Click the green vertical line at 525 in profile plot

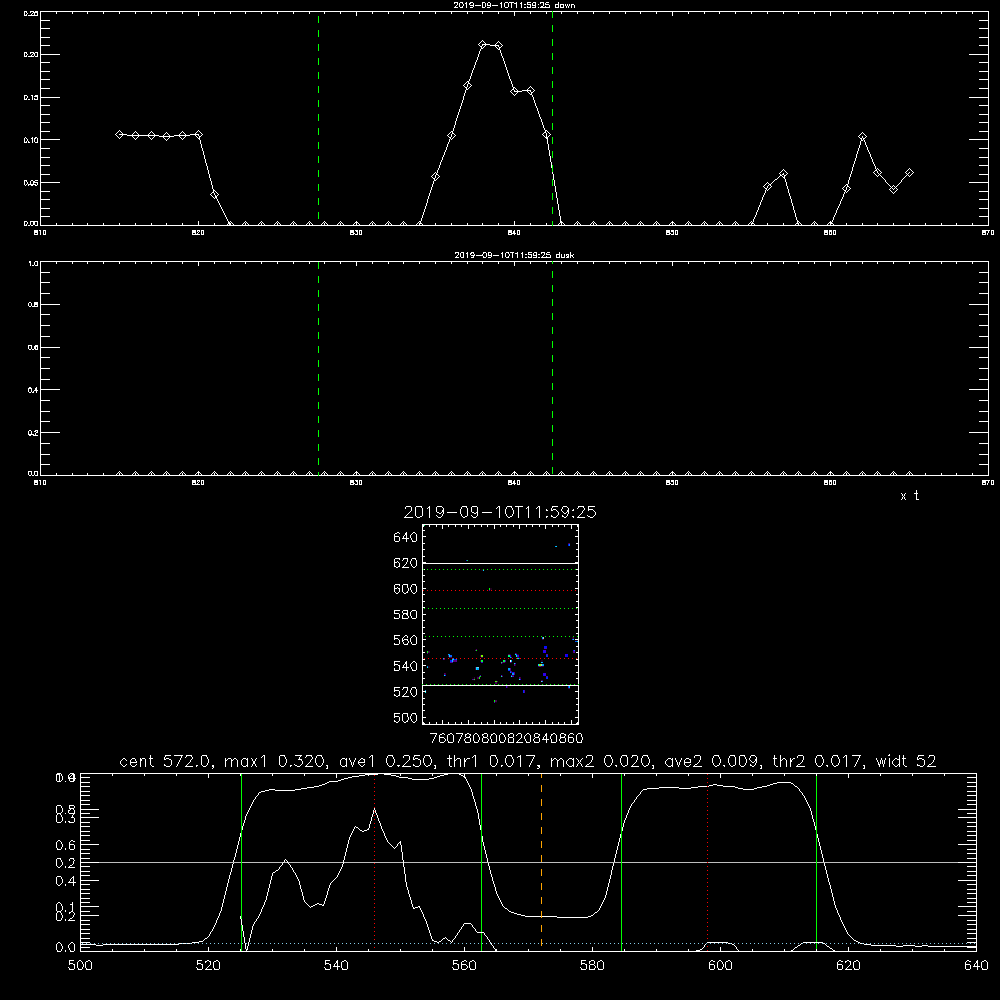242,861
